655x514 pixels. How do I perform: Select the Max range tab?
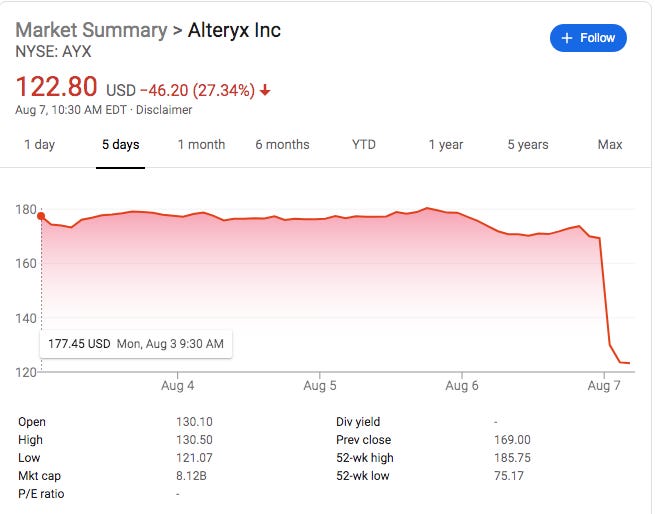(610, 145)
